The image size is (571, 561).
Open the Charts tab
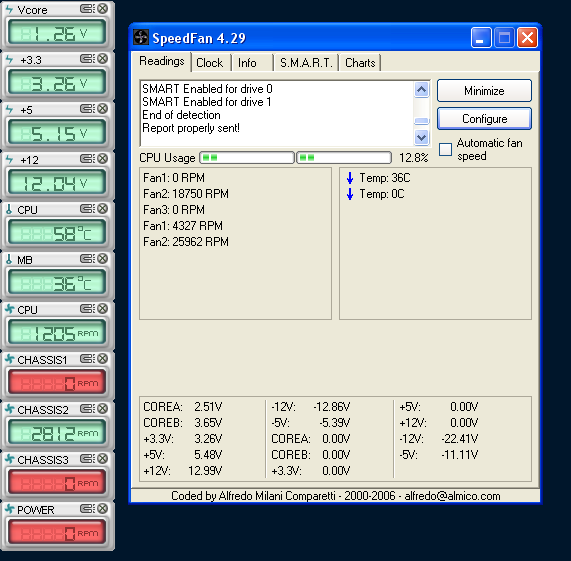(360, 63)
